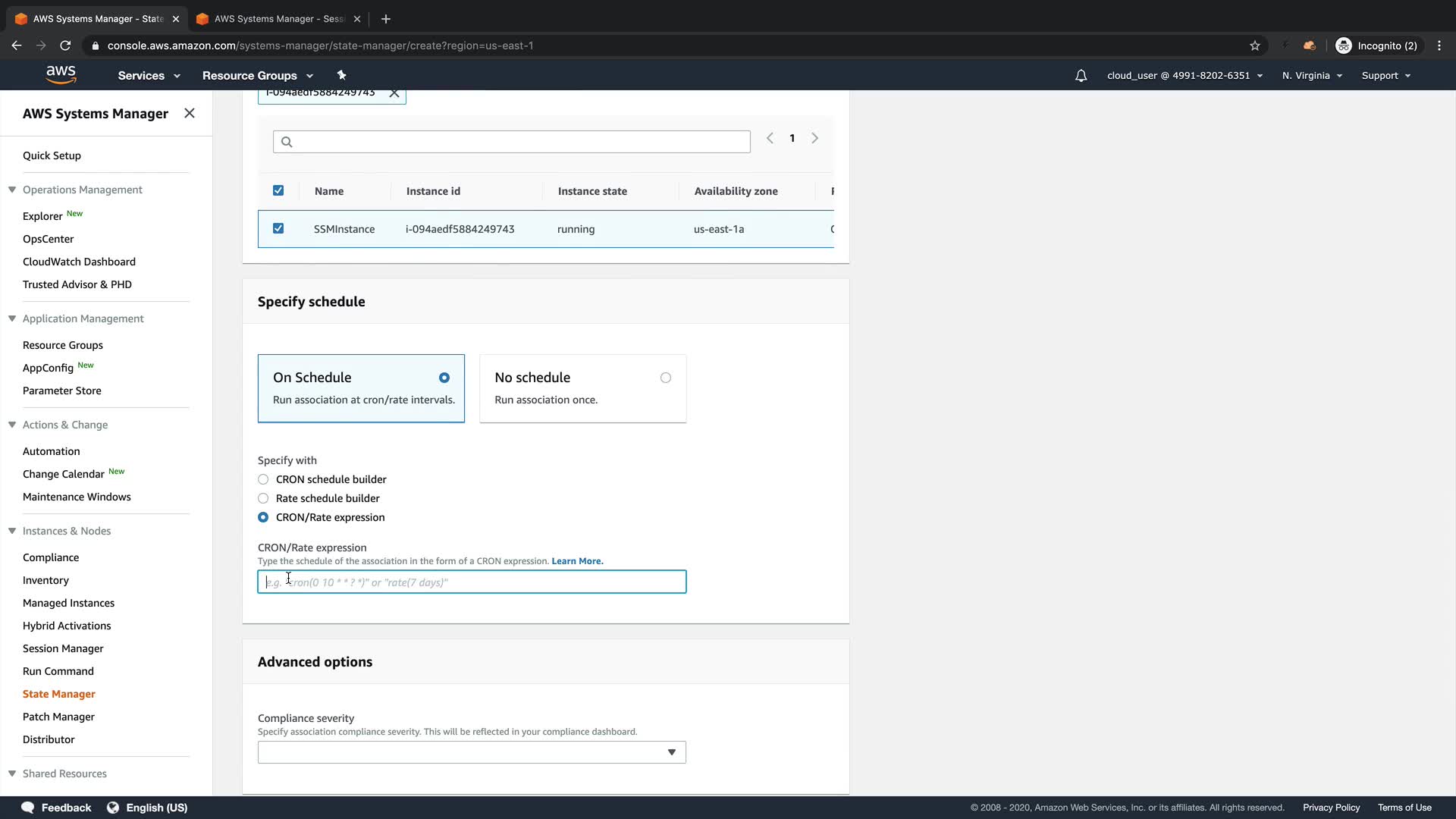Uncheck the SSMInstance row checkbox

click(x=278, y=228)
